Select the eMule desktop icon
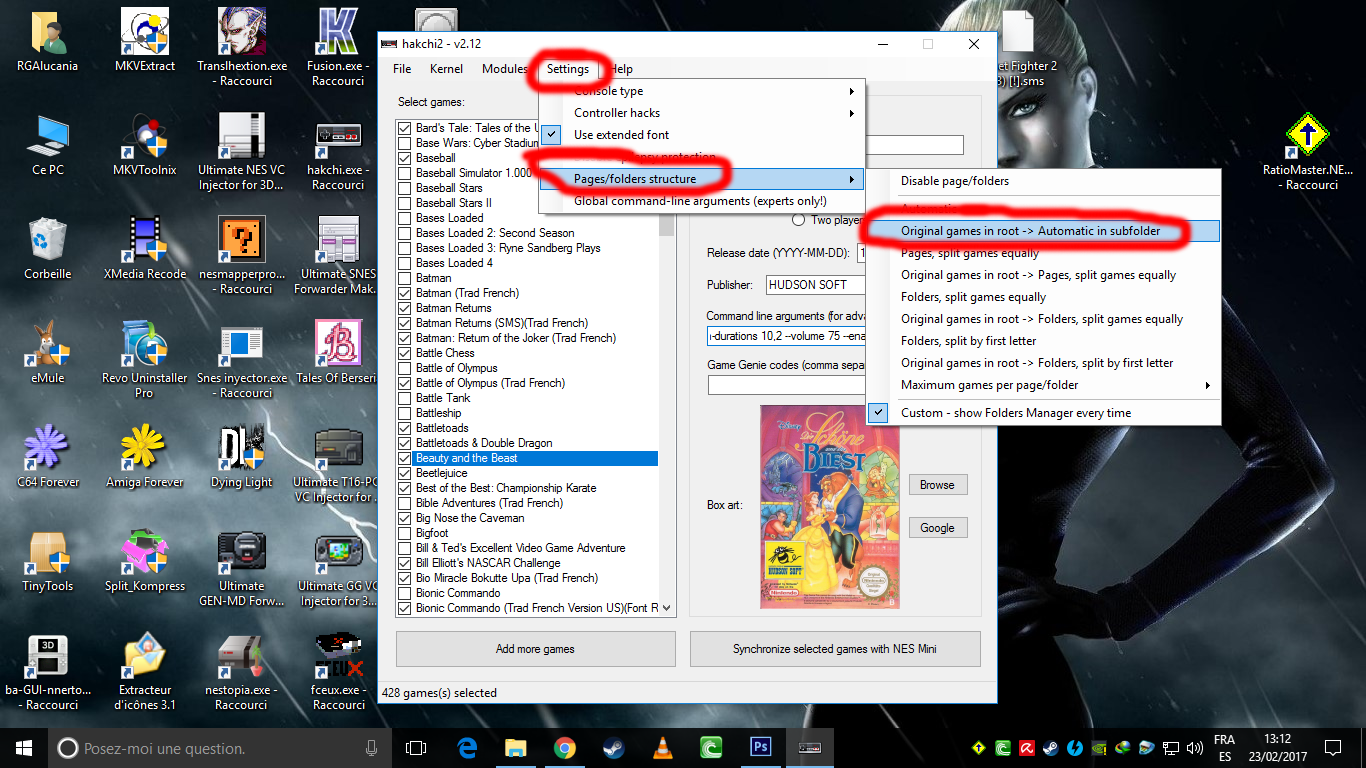 pyautogui.click(x=47, y=352)
